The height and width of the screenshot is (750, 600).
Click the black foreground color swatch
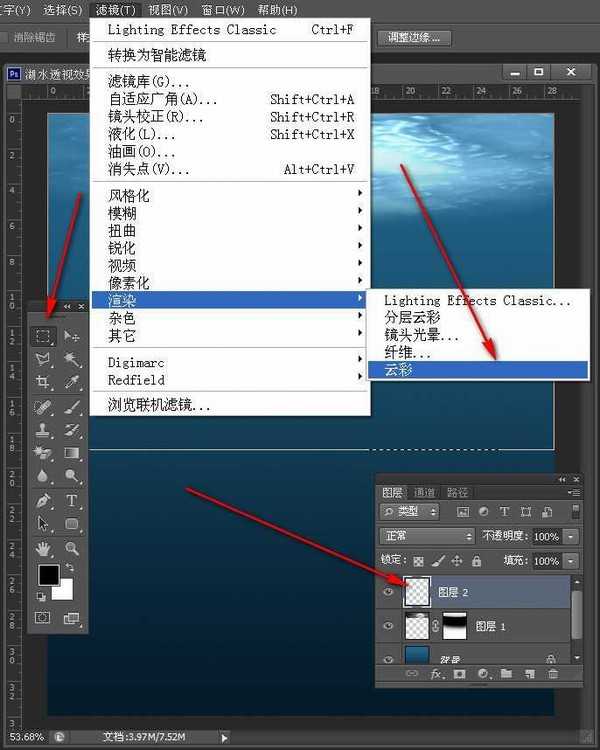[48, 575]
